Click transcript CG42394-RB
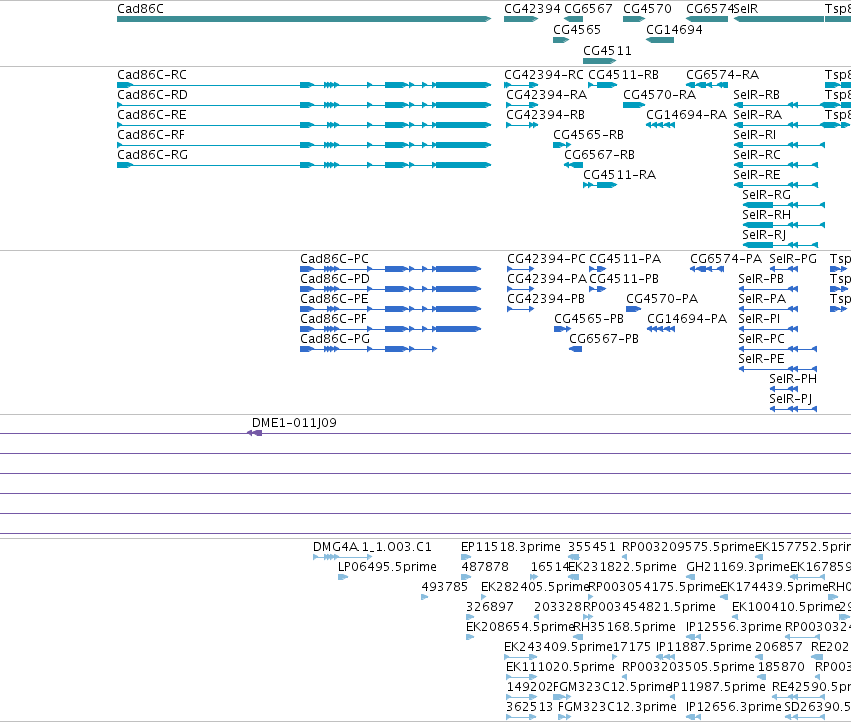This screenshot has height=722, width=851. [522, 125]
